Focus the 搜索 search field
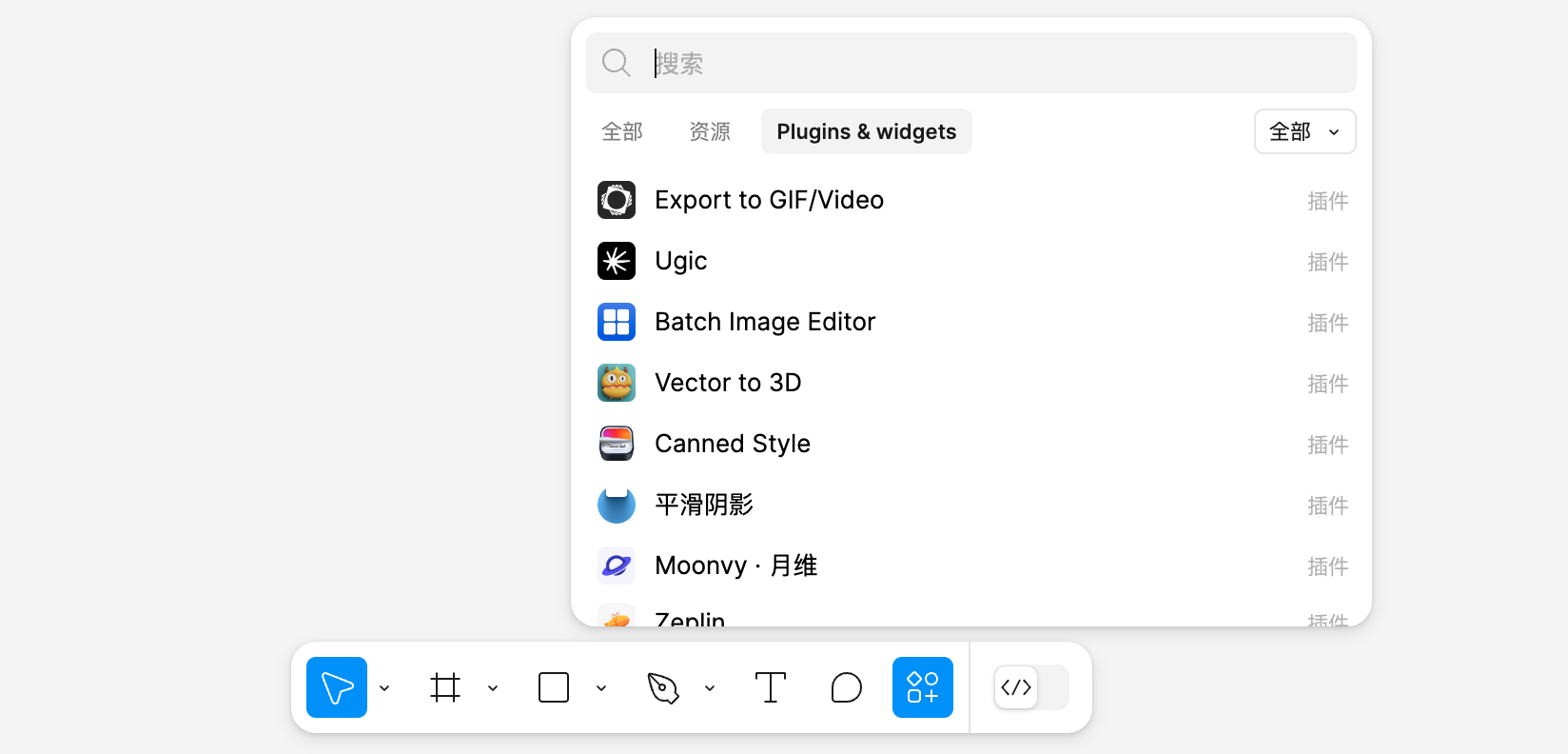 (x=971, y=63)
